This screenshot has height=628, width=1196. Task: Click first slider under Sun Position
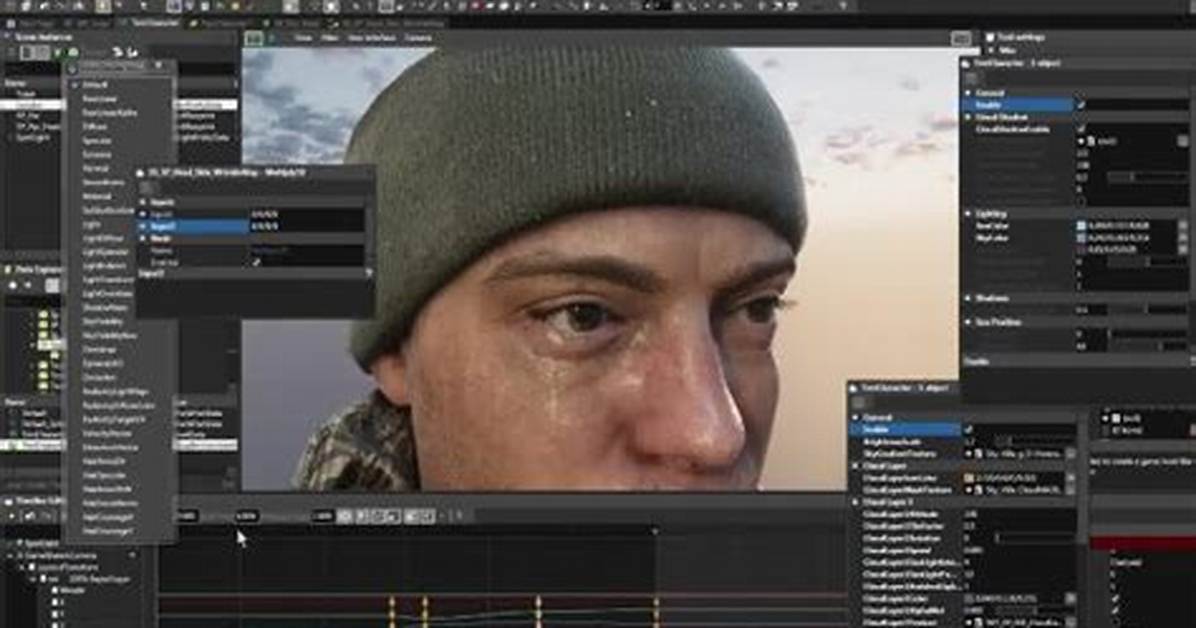(x=1147, y=334)
